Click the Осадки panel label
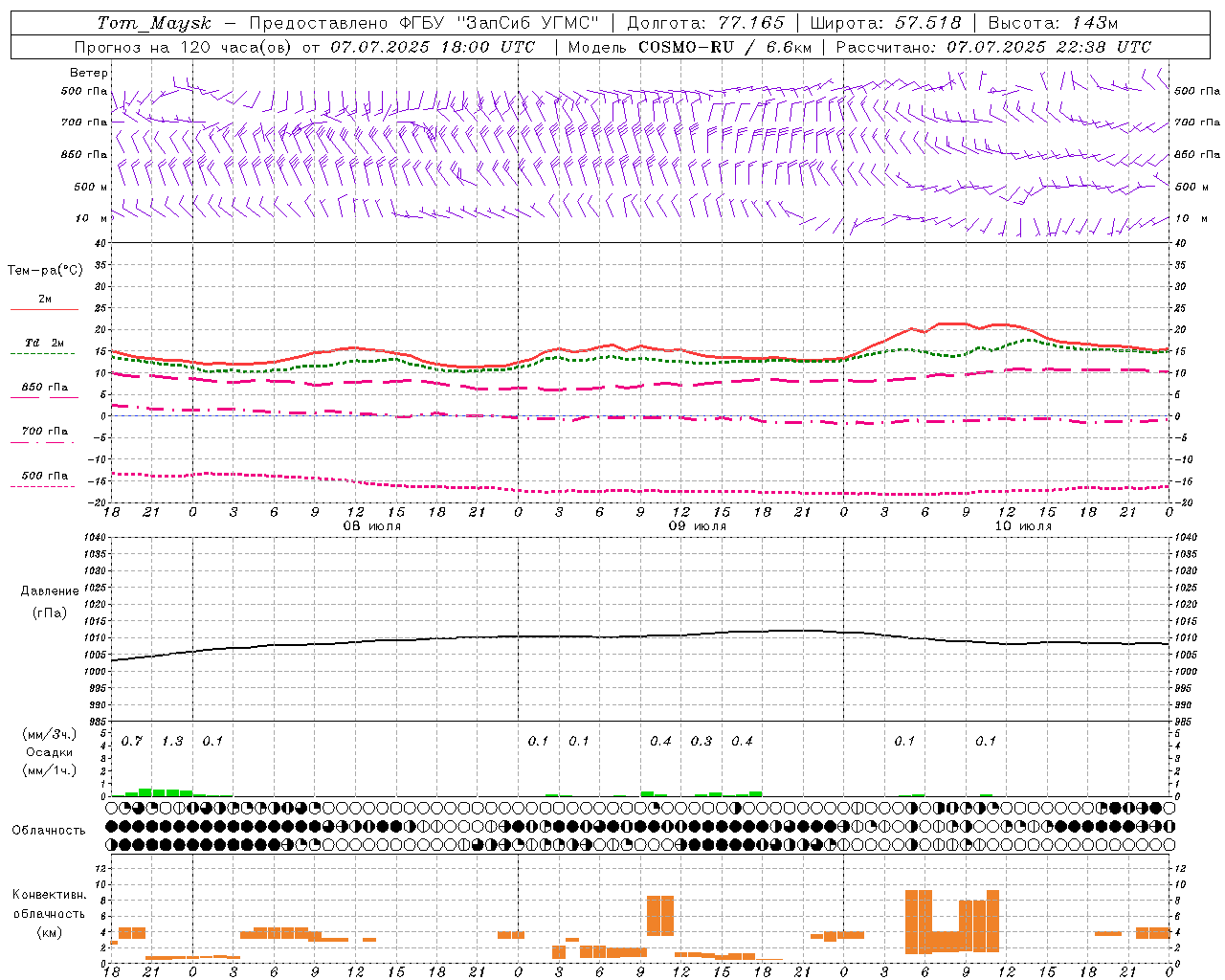Viewport: 1225px width, 980px height. pos(50,752)
